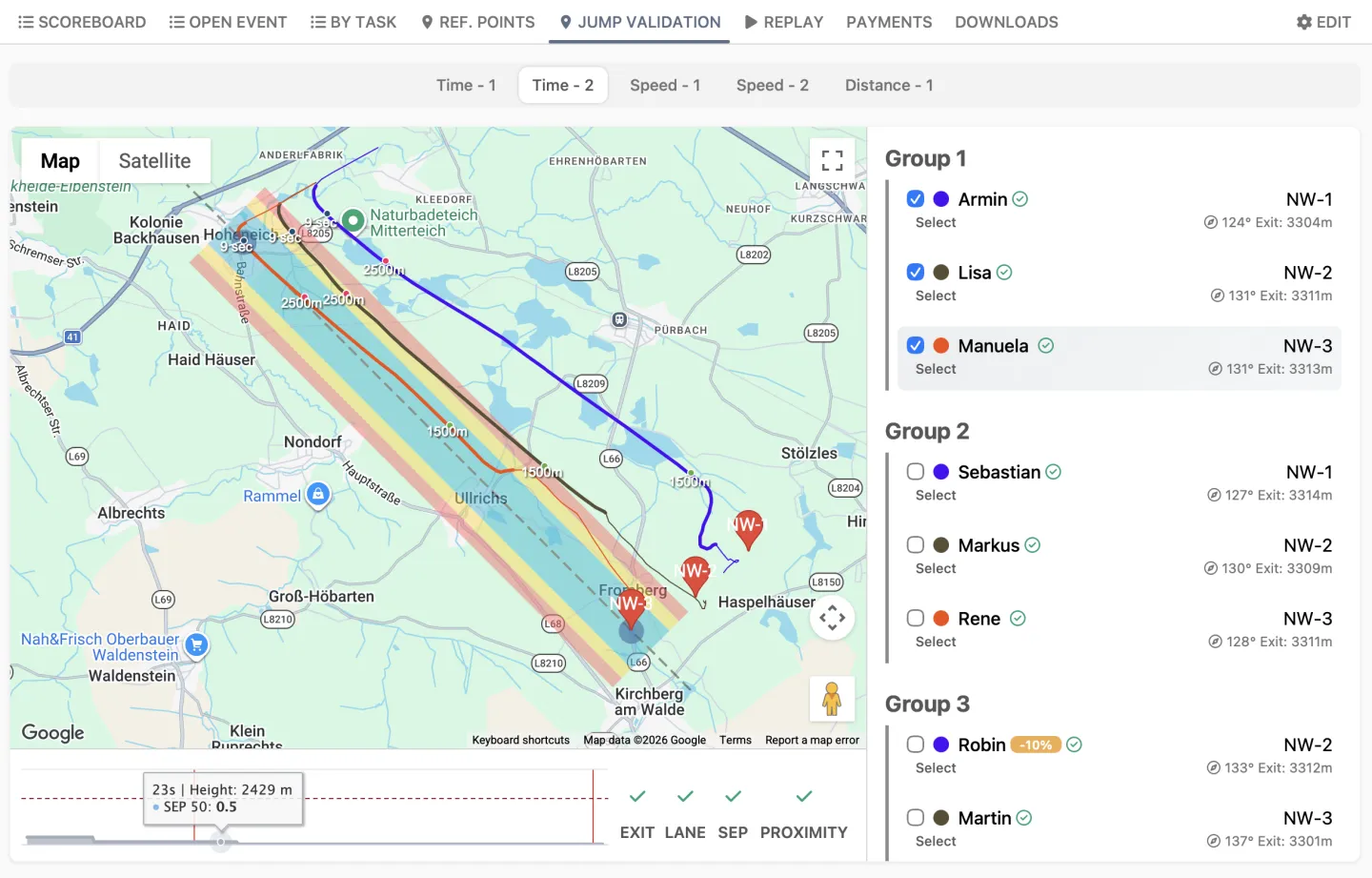The height and width of the screenshot is (878, 1372).
Task: Click the timeline slider handle
Action: click(x=221, y=842)
